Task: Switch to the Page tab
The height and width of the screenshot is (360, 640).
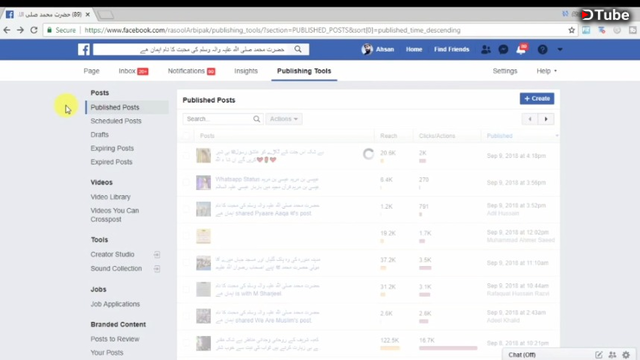Action: [91, 71]
